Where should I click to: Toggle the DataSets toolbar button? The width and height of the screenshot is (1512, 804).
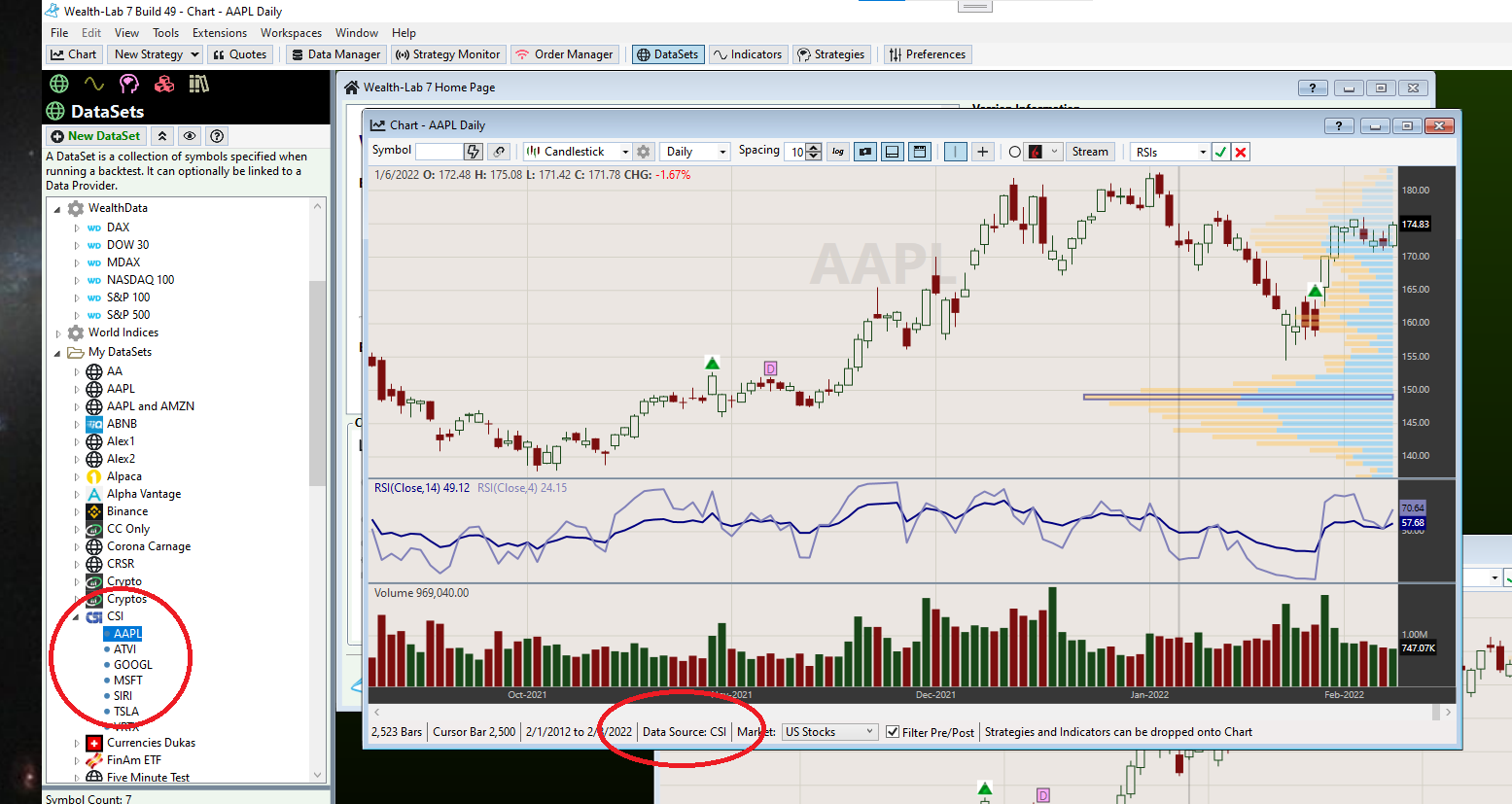pyautogui.click(x=667, y=54)
